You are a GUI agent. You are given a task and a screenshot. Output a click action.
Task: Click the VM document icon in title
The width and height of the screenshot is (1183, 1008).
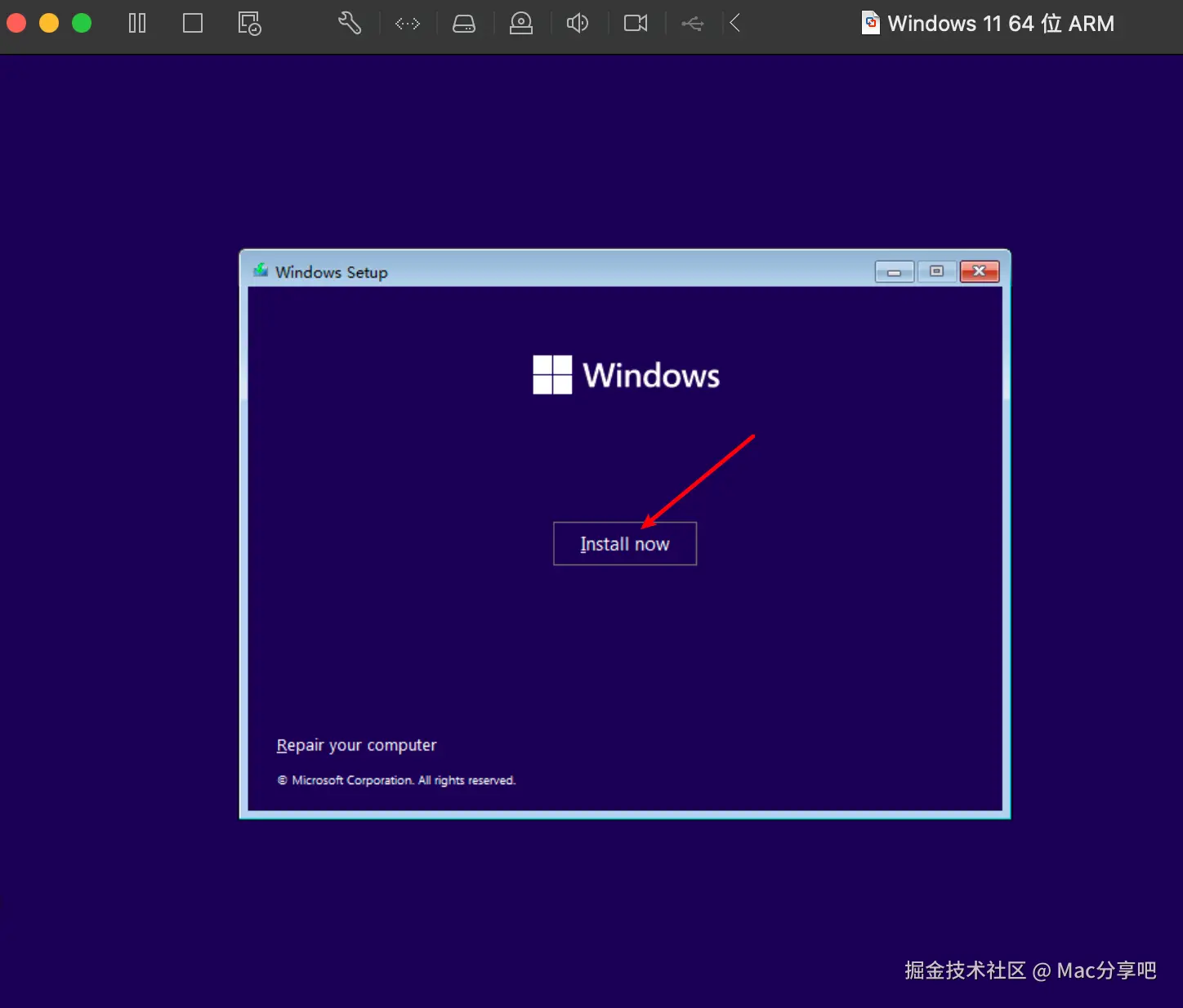tap(871, 23)
